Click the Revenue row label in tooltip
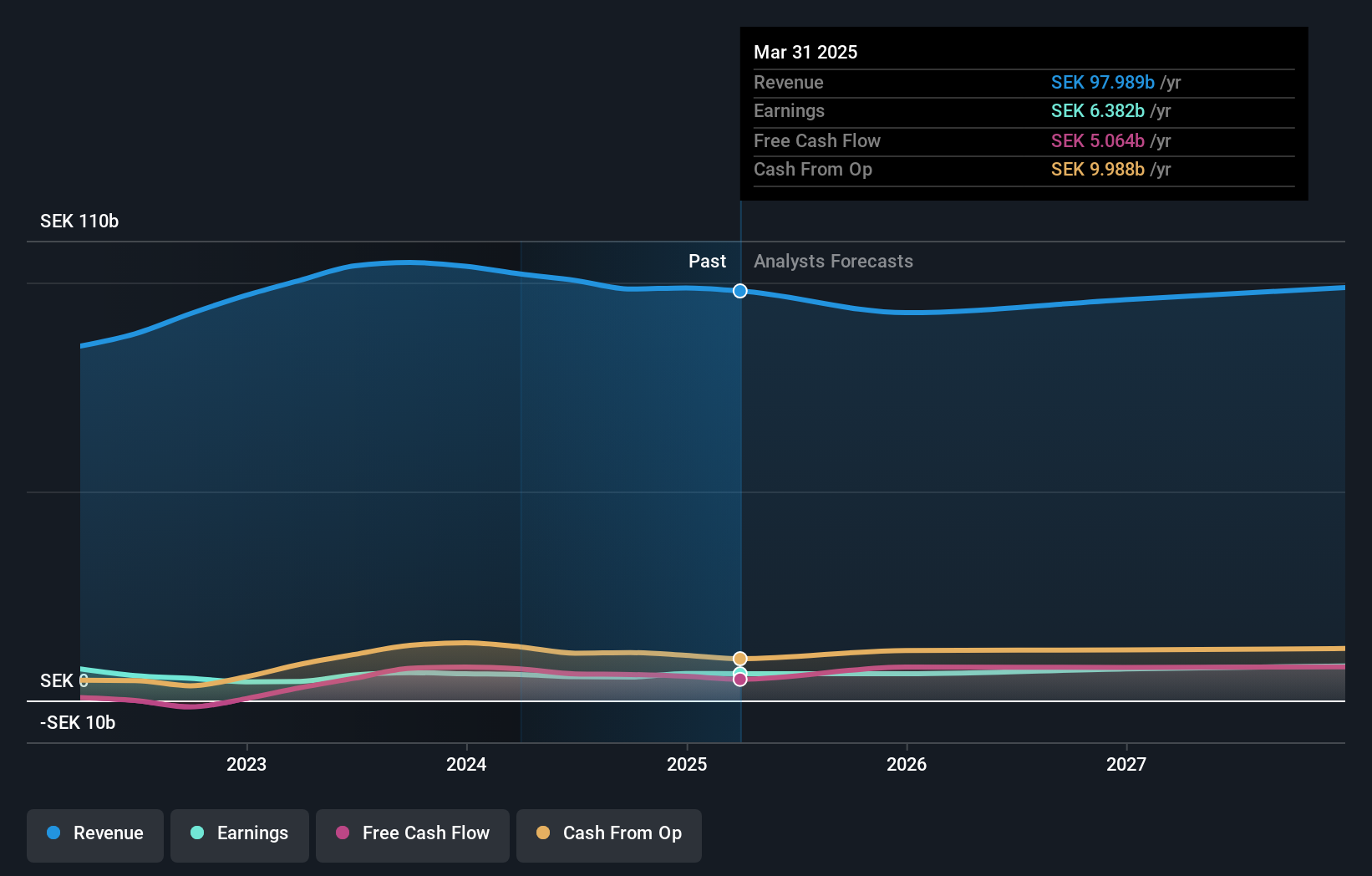Image resolution: width=1372 pixels, height=876 pixels. pos(788,82)
